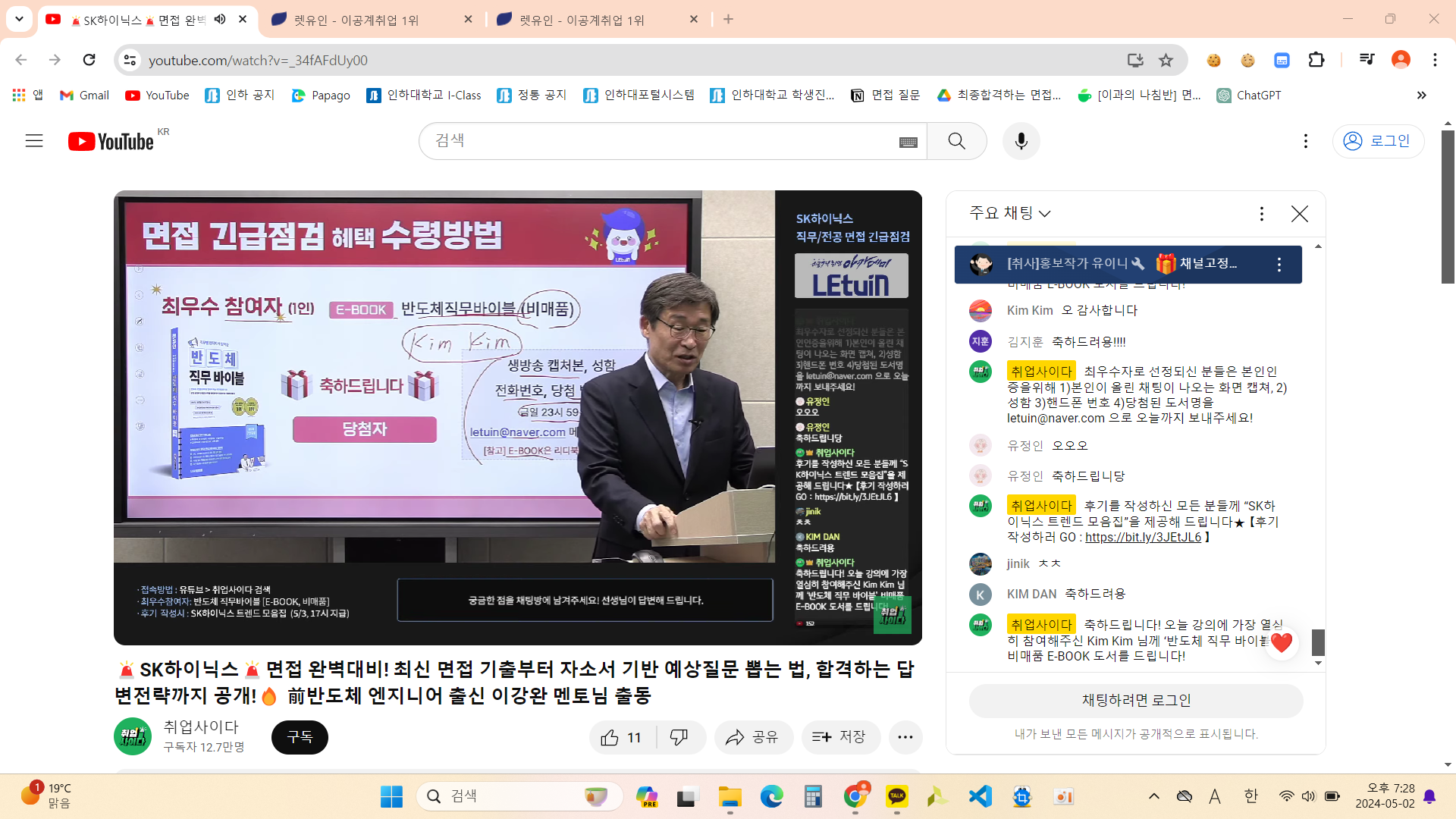Image resolution: width=1456 pixels, height=819 pixels.
Task: Open the 인하대학교 I-Class bookmark
Action: coord(424,96)
